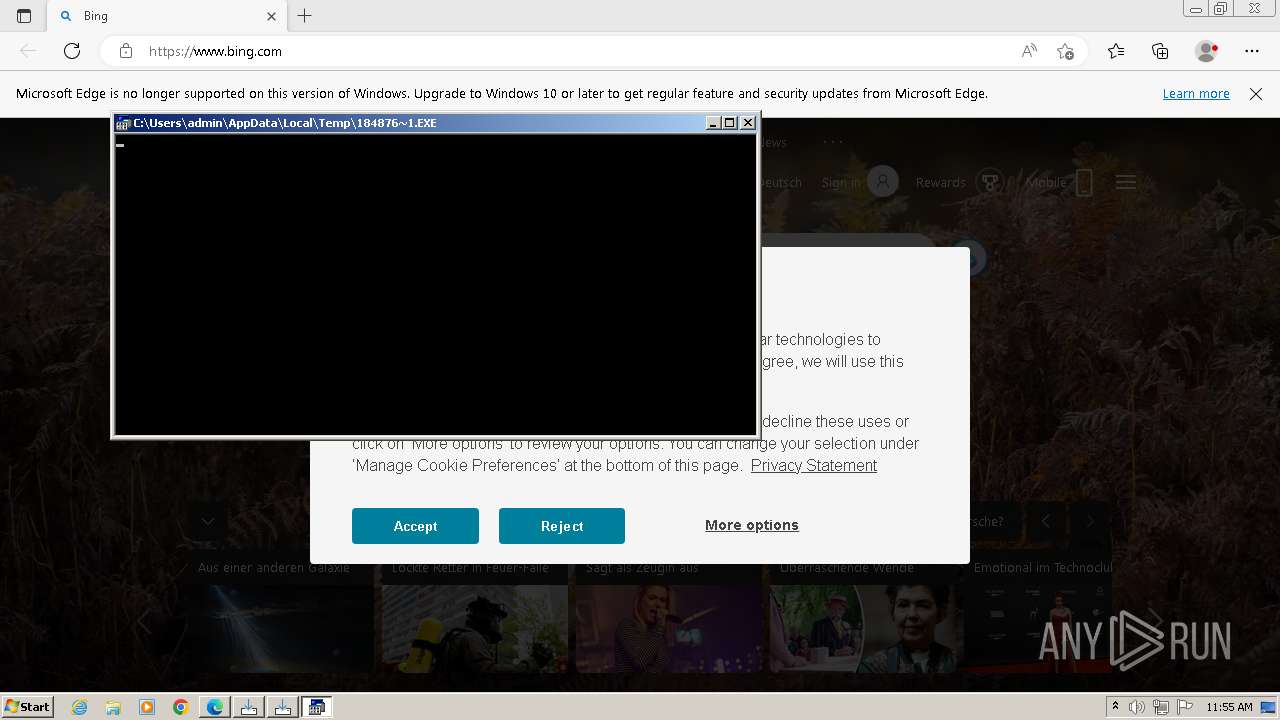Dismiss the Edge unsupported notification bar
Image resolution: width=1280 pixels, height=720 pixels.
coord(1256,94)
